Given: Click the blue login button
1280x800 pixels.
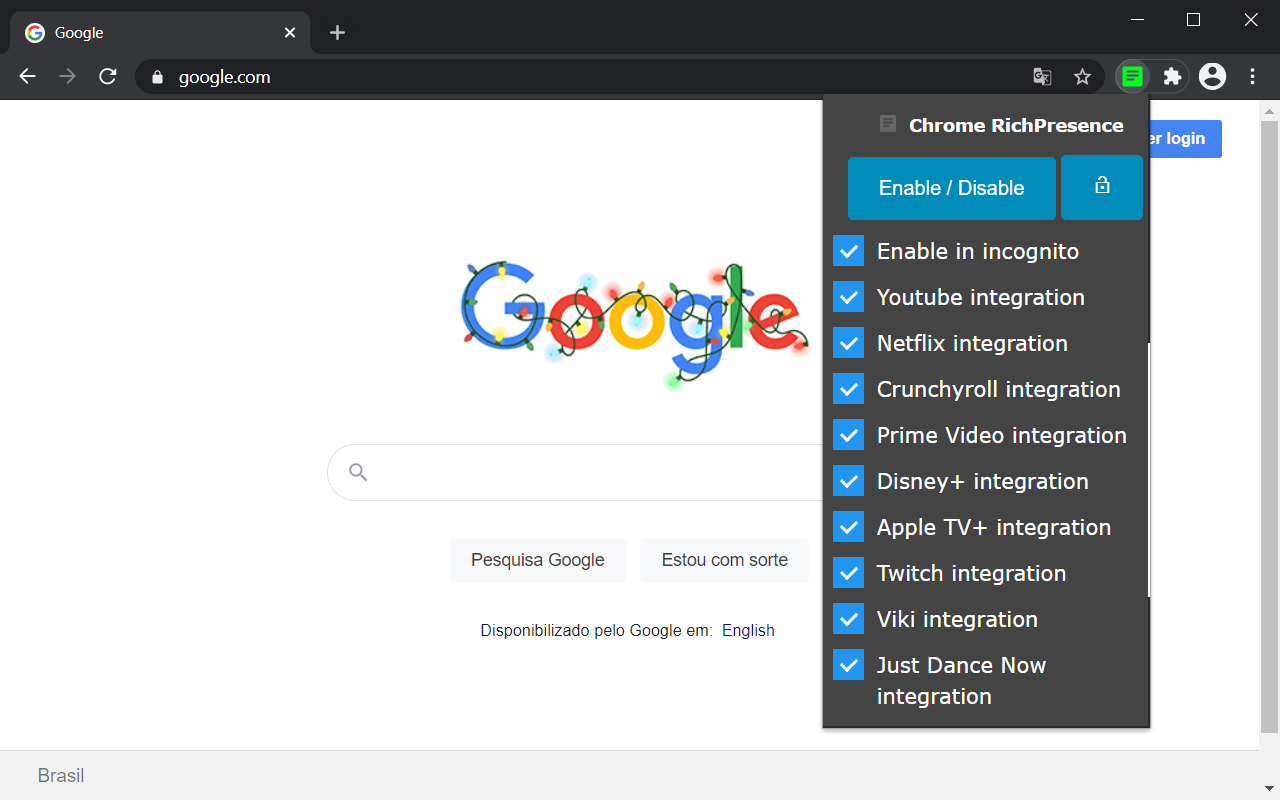Looking at the screenshot, I should (x=1186, y=139).
